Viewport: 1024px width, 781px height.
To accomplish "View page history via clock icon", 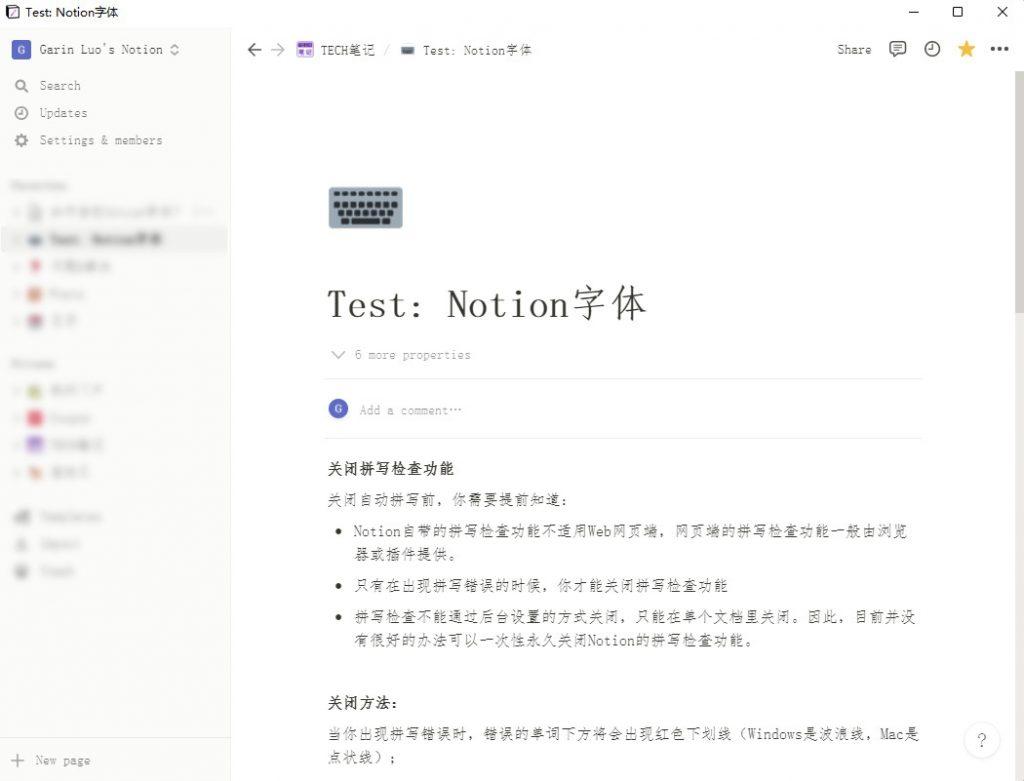I will pyautogui.click(x=932, y=49).
